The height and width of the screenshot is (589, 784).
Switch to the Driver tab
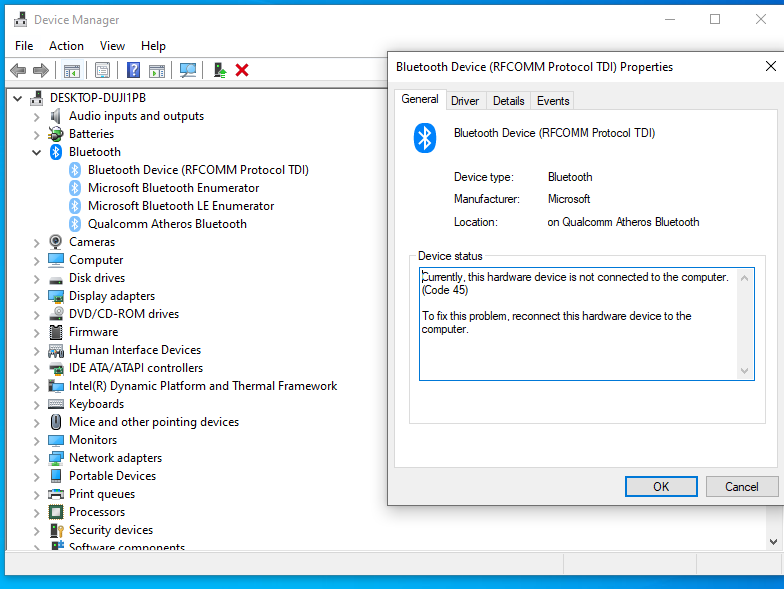(465, 101)
